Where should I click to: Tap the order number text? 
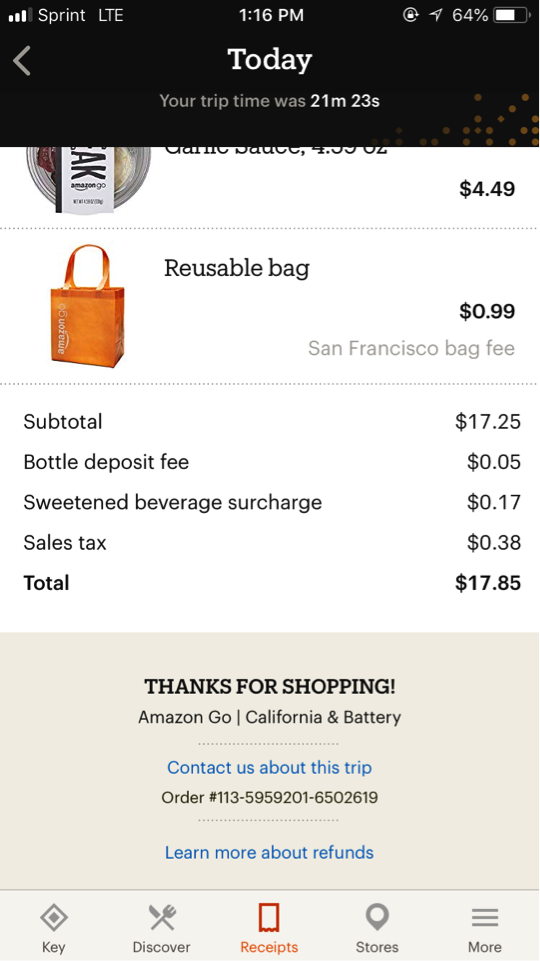[x=270, y=797]
